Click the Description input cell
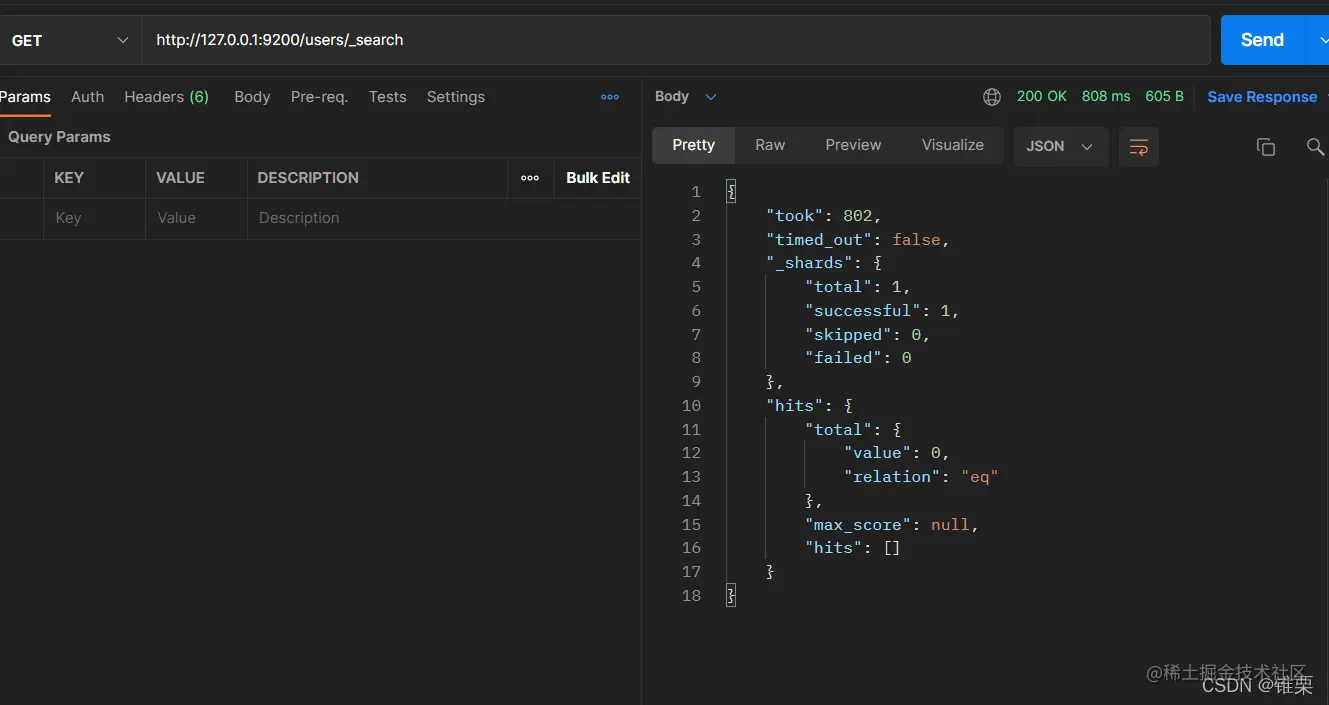This screenshot has height=705, width=1329. click(444, 218)
